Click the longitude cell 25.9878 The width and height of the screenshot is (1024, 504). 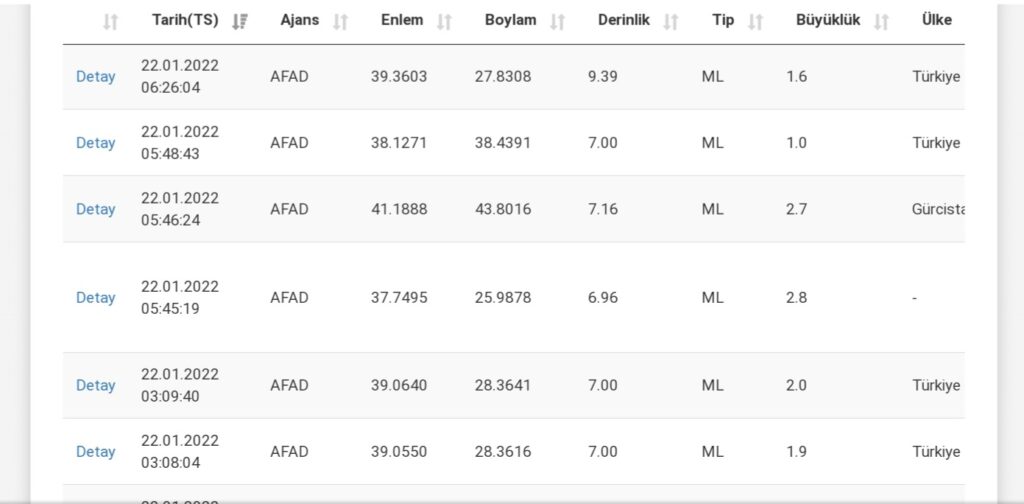click(x=503, y=298)
